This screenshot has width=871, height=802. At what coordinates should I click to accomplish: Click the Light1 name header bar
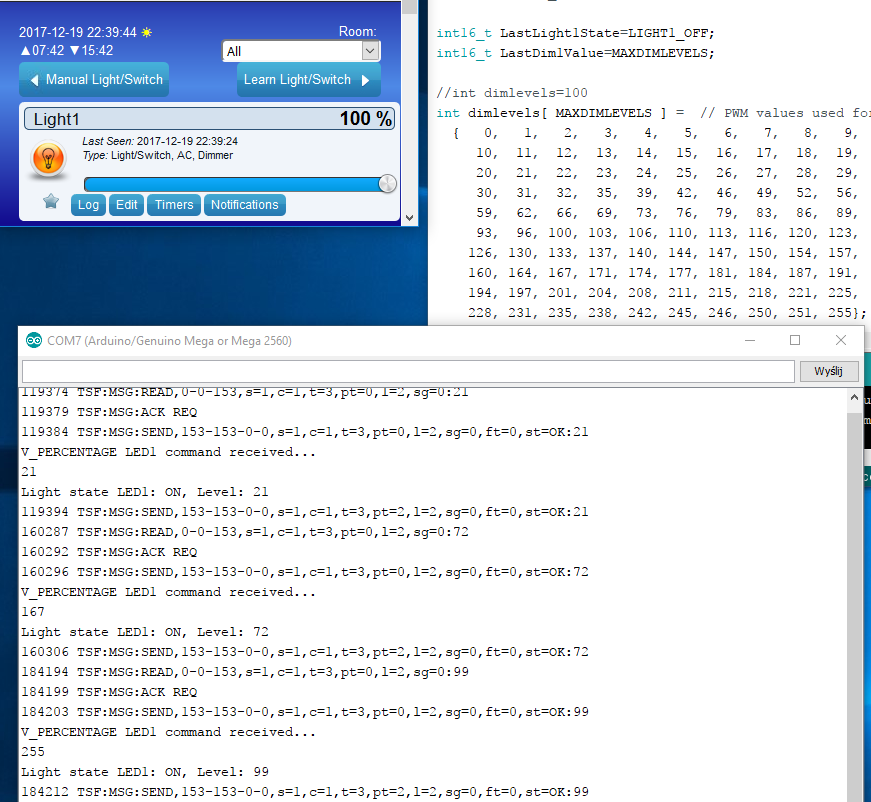[209, 119]
